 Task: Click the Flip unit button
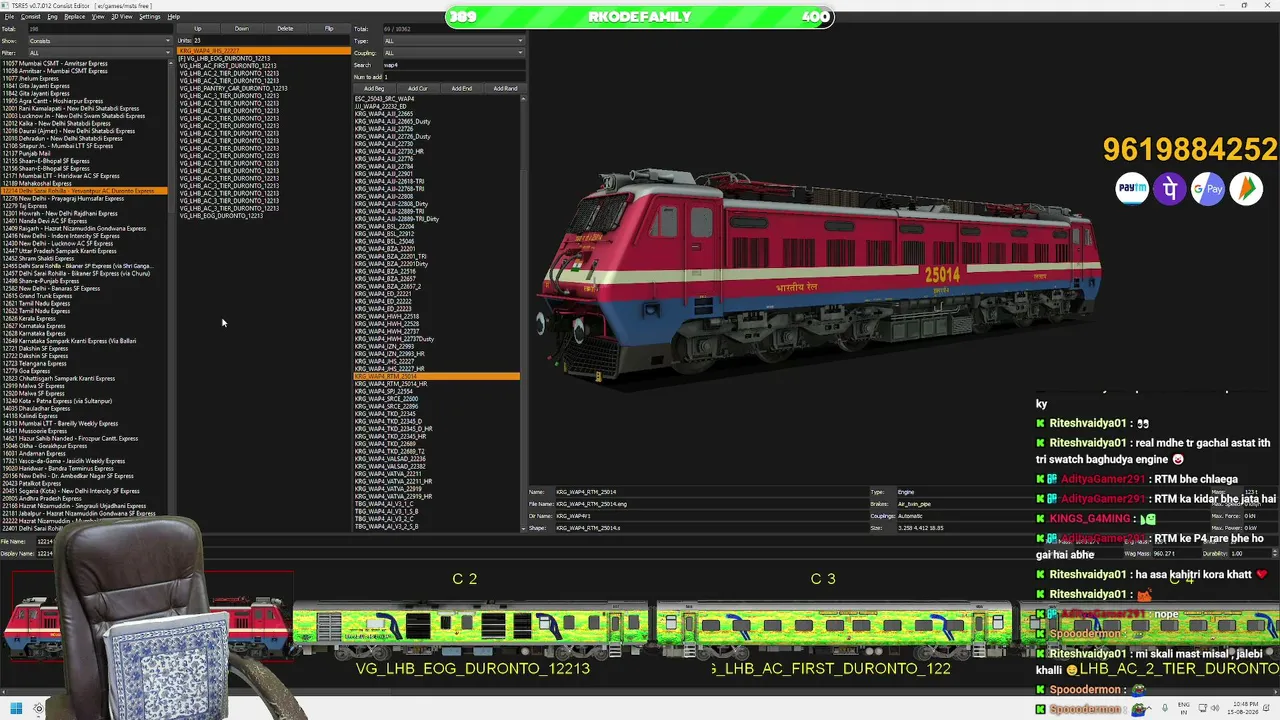point(329,29)
